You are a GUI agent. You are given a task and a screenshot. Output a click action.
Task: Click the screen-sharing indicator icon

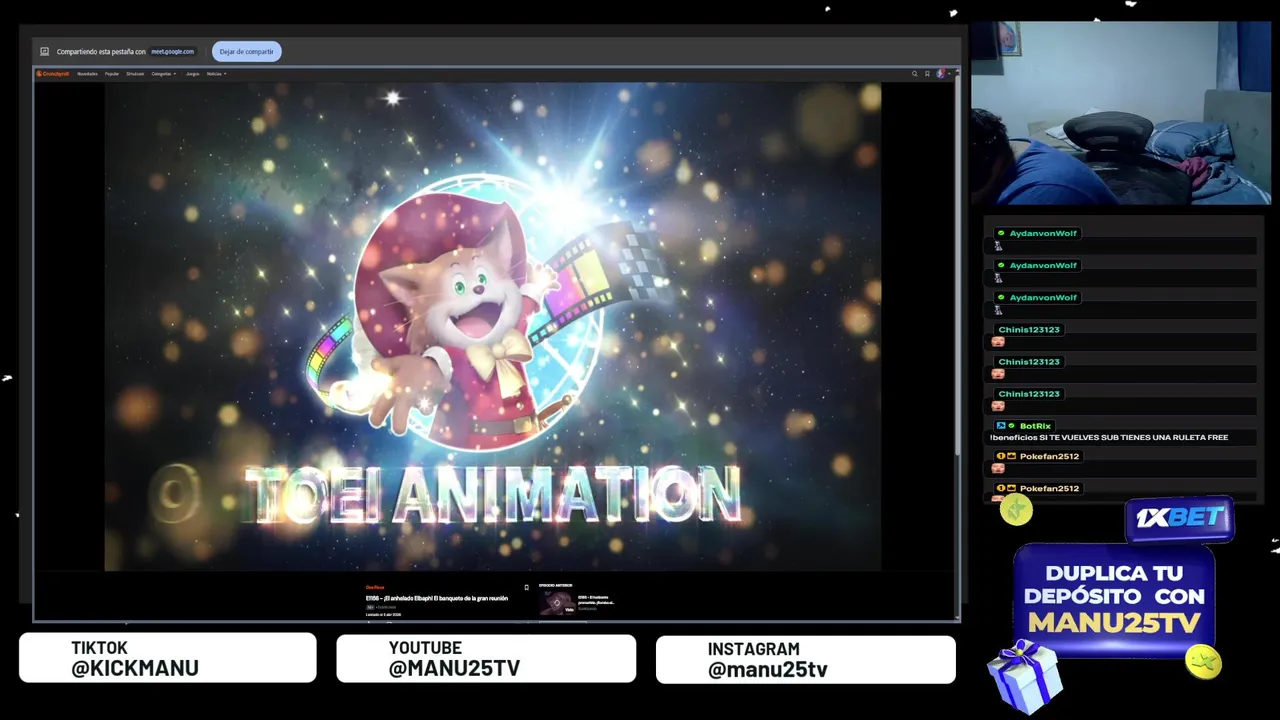tap(44, 52)
